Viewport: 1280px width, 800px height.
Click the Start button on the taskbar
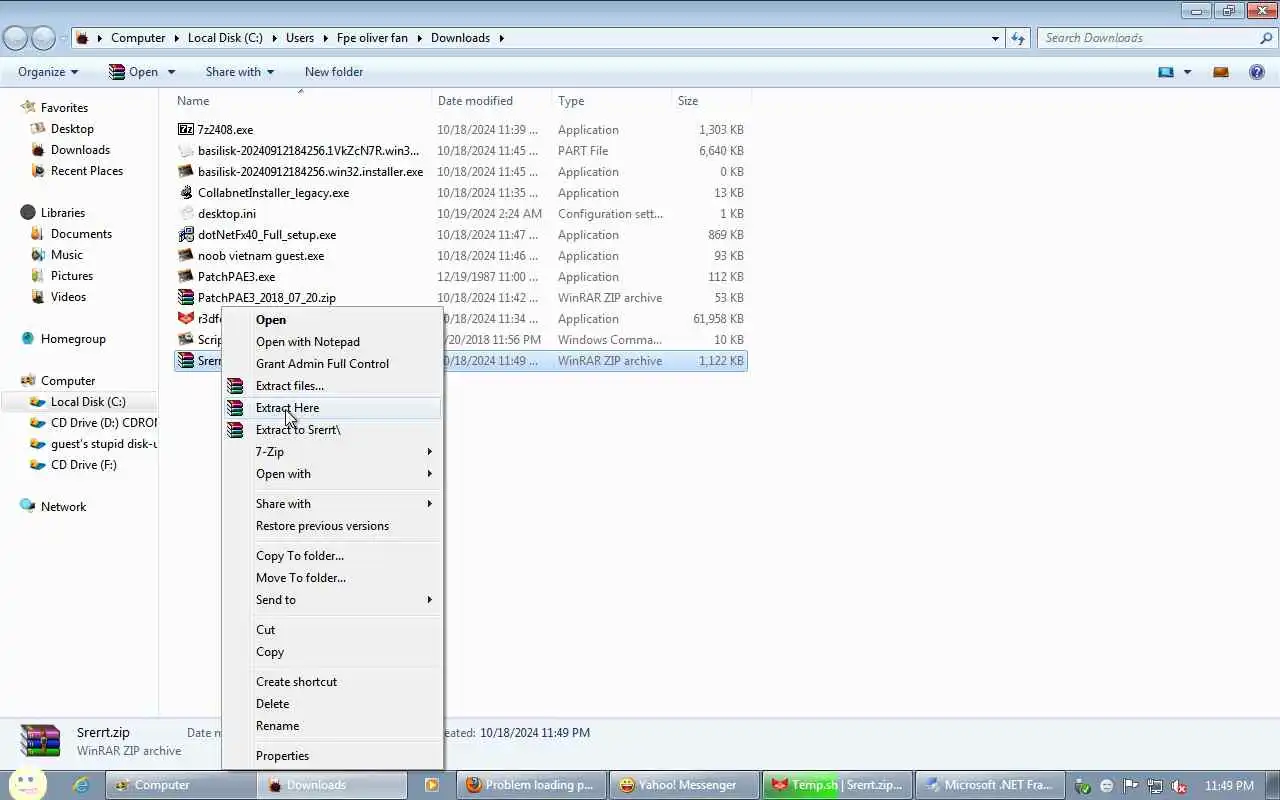28,783
